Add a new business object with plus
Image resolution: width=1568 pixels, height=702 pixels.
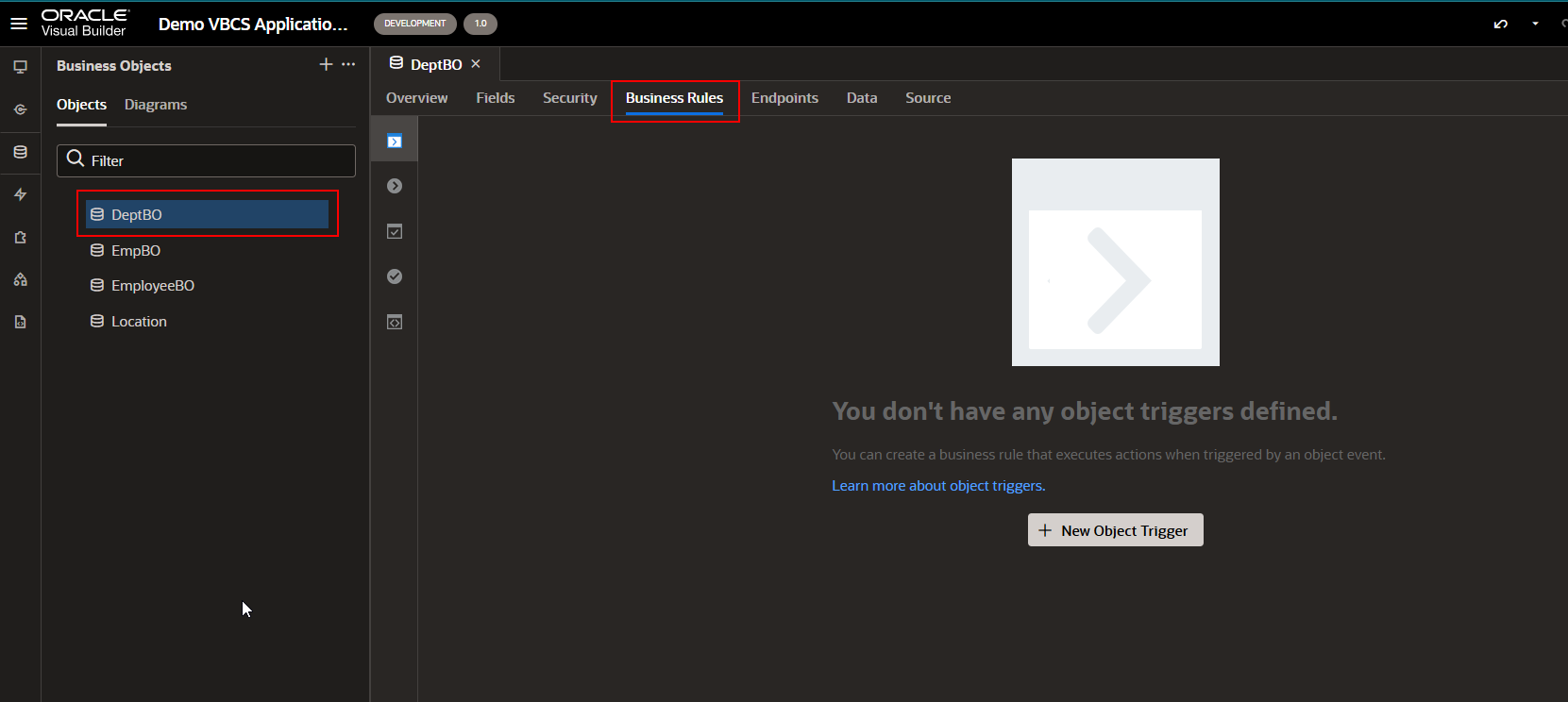326,64
